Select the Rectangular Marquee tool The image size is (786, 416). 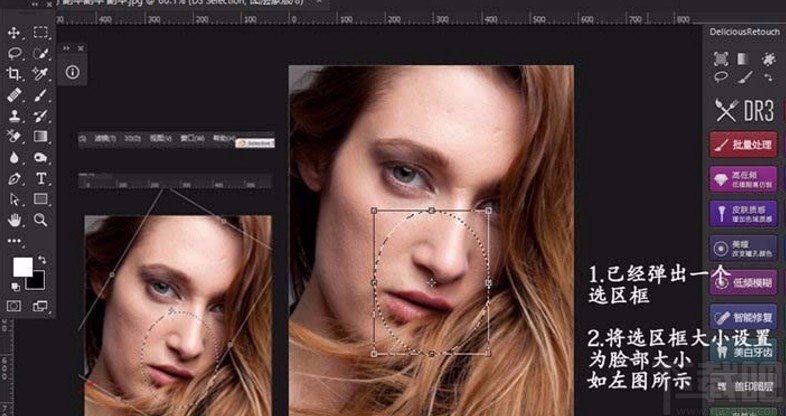pos(41,33)
